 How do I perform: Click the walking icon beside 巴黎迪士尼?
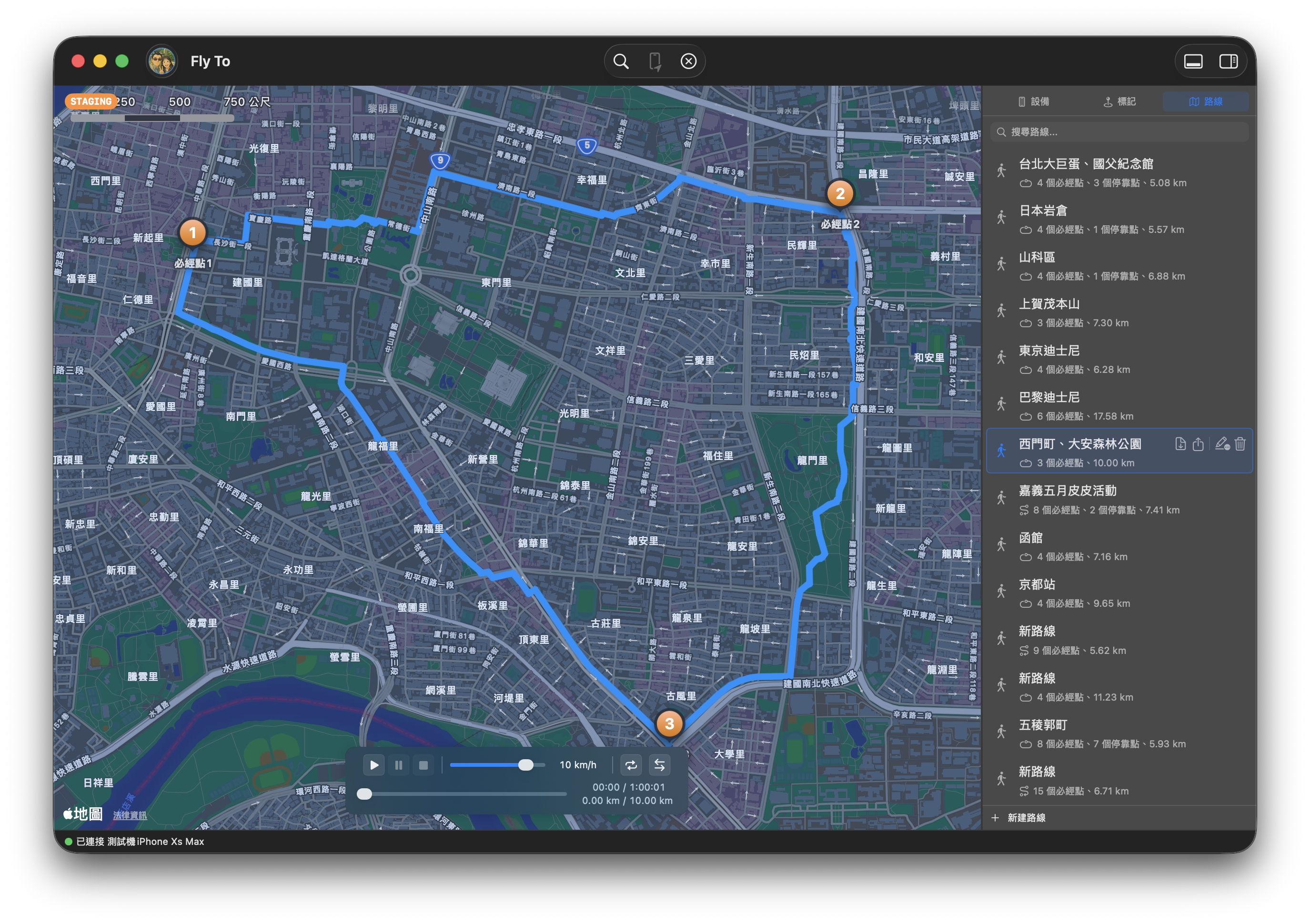(1001, 404)
